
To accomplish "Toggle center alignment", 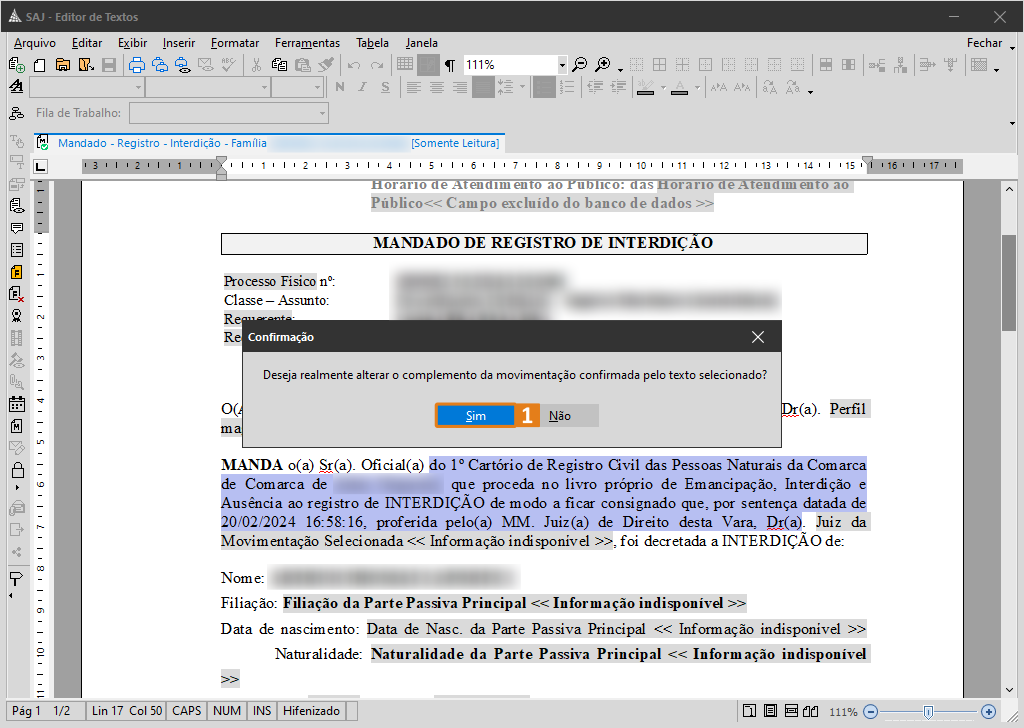I will 437,87.
